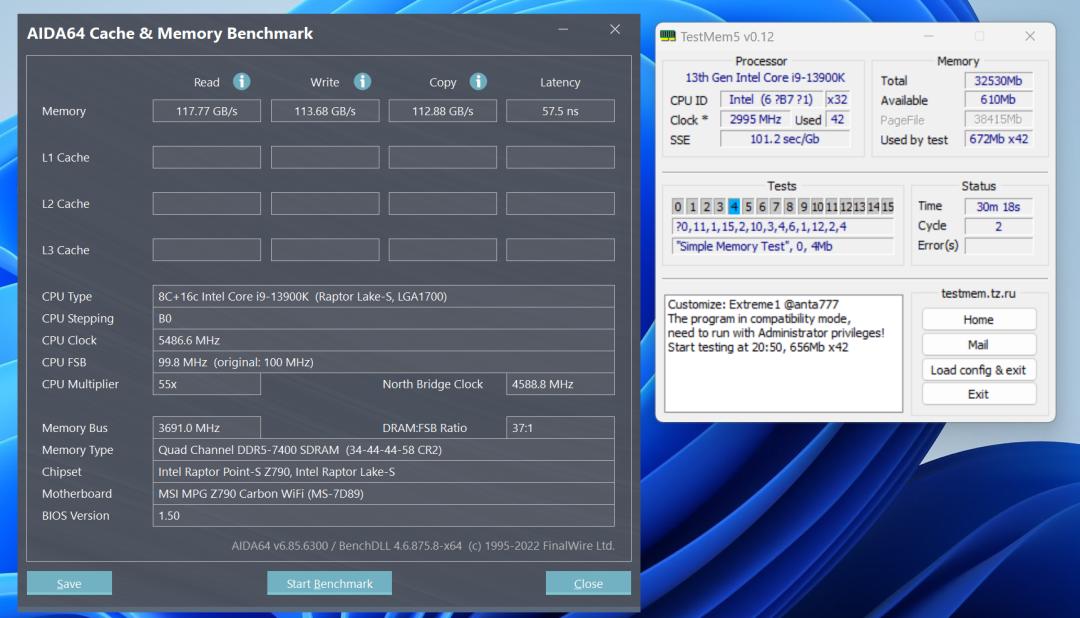Select test number 0 in Tests grid
Image resolution: width=1080 pixels, height=618 pixels.
coord(677,207)
